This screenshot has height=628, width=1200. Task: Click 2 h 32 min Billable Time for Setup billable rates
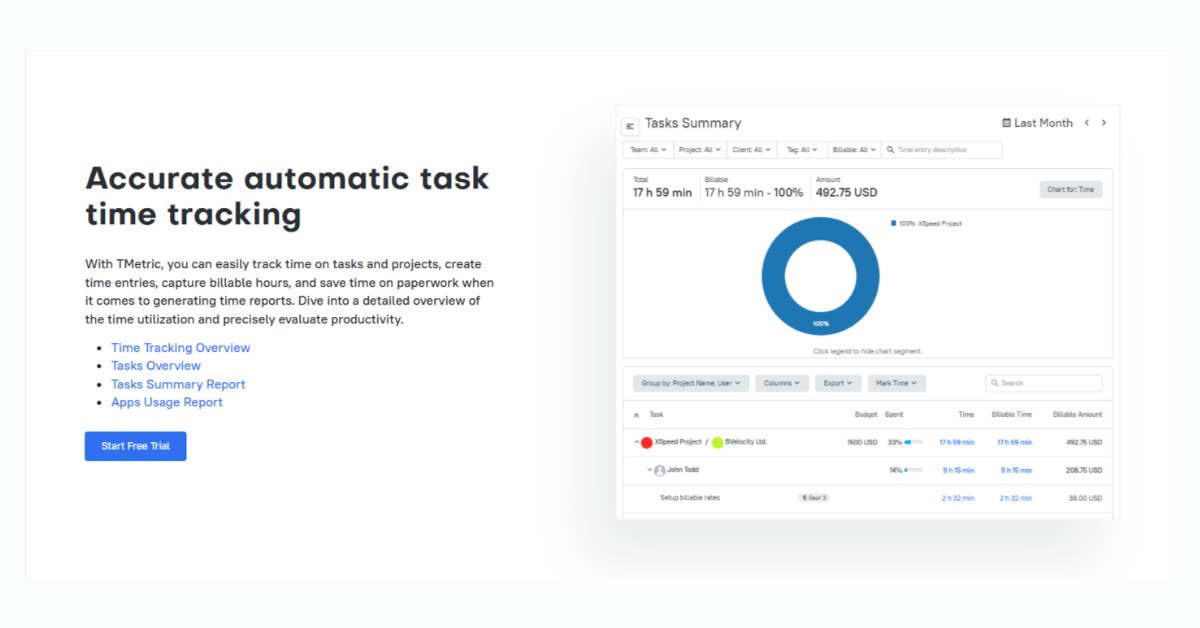(1016, 498)
